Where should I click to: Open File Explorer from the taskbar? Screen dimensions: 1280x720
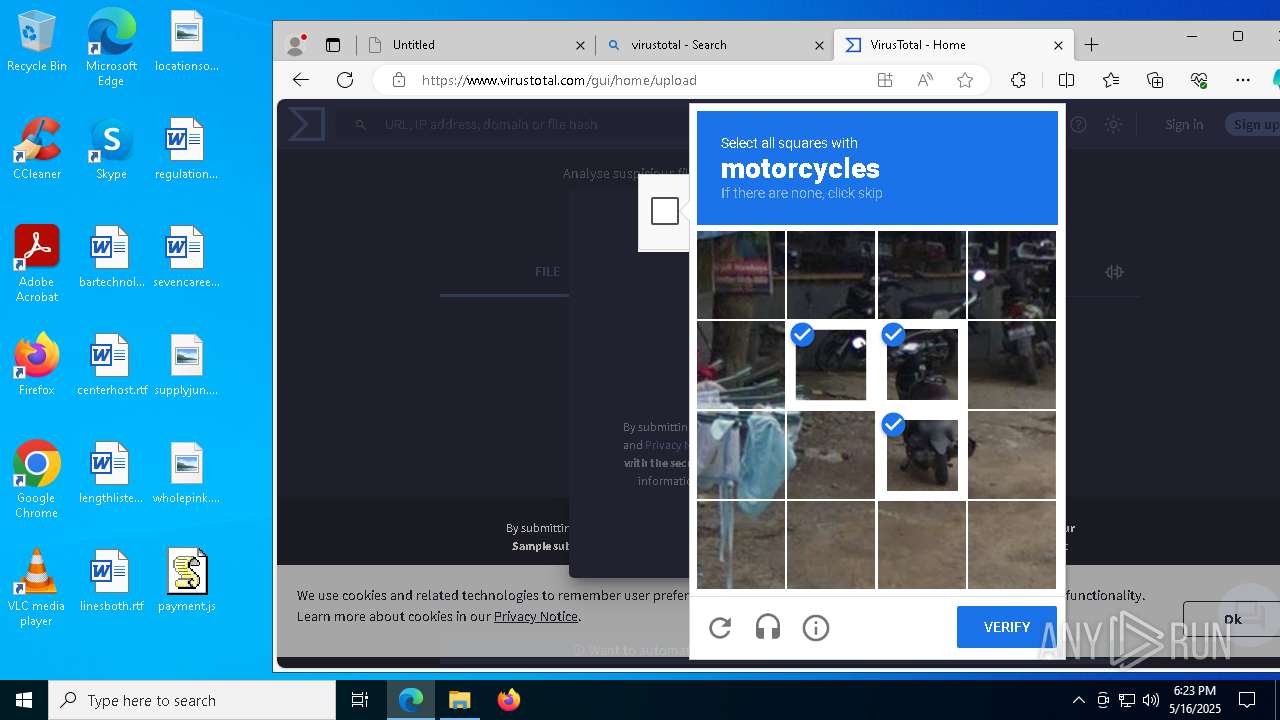coord(459,700)
